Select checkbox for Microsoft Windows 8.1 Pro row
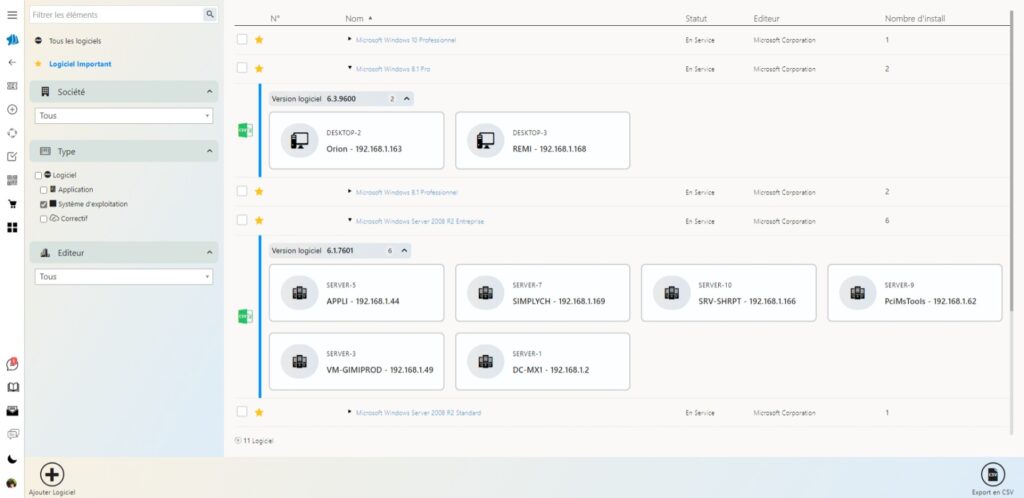 [242, 68]
